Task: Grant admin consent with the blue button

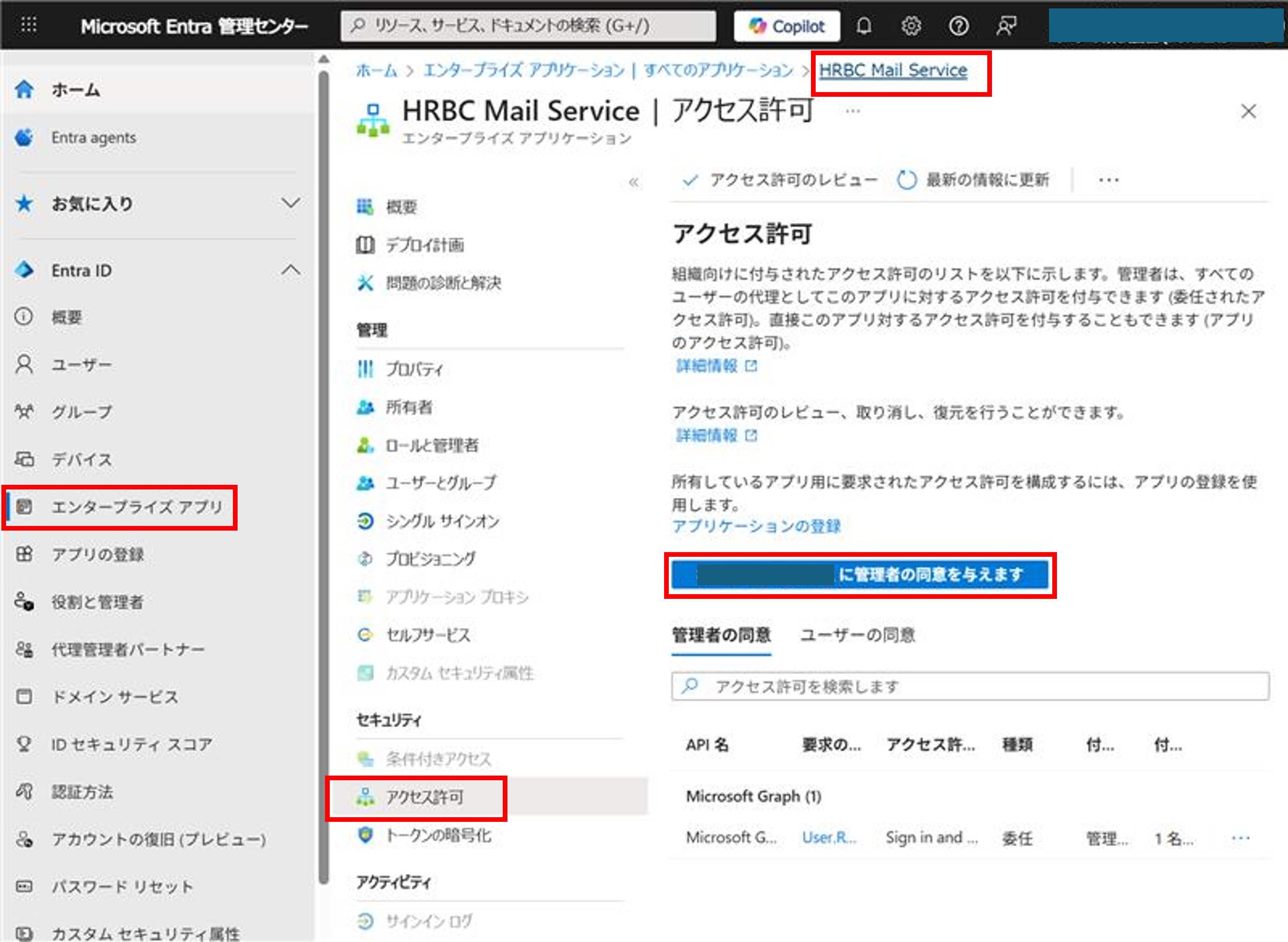Action: pos(860,575)
